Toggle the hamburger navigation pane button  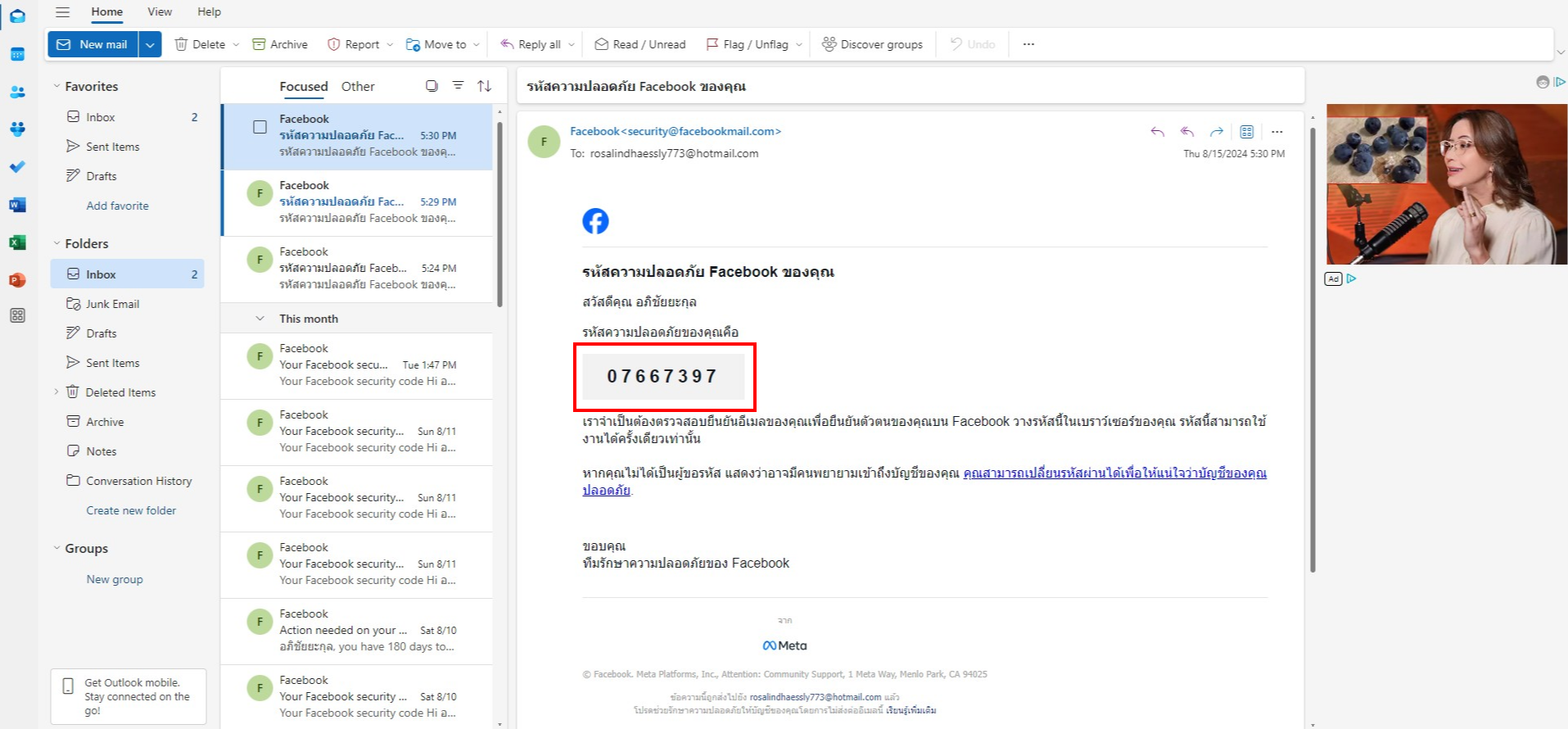pos(62,12)
